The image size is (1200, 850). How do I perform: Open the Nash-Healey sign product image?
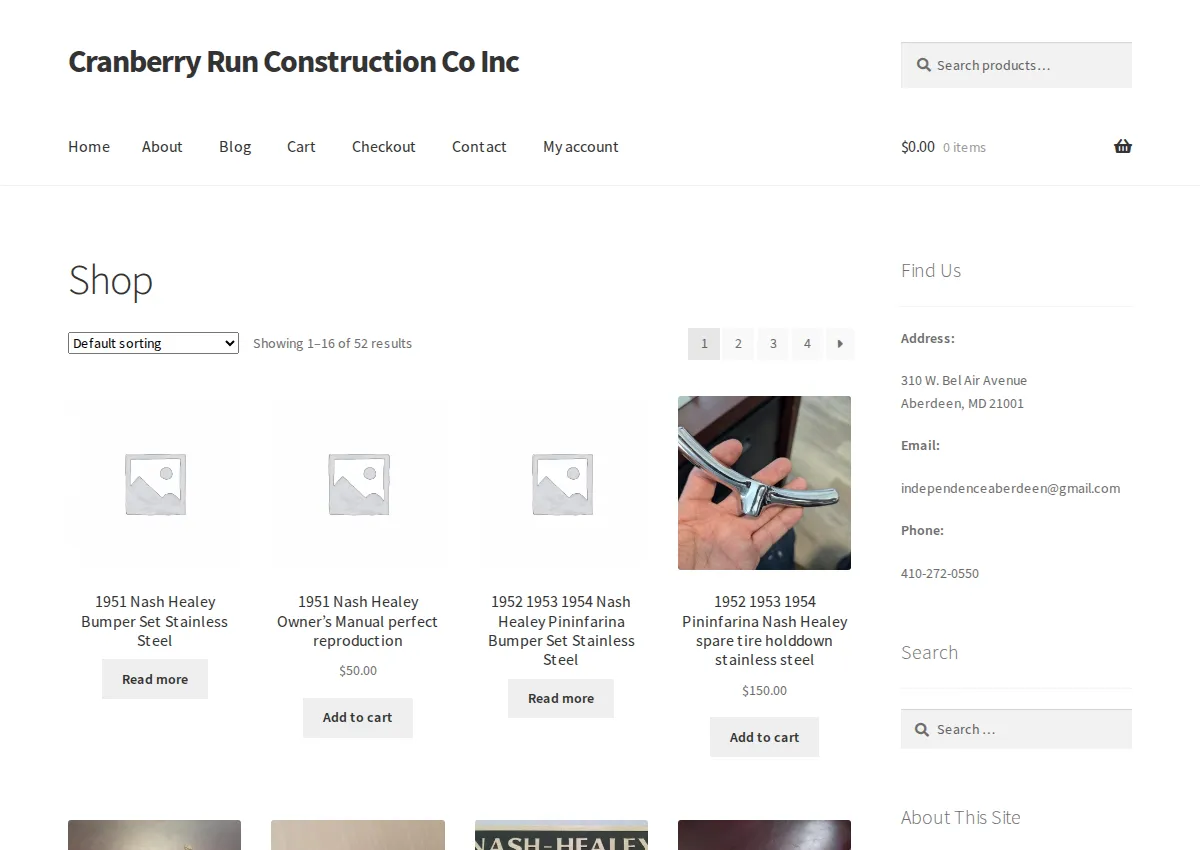tap(561, 835)
